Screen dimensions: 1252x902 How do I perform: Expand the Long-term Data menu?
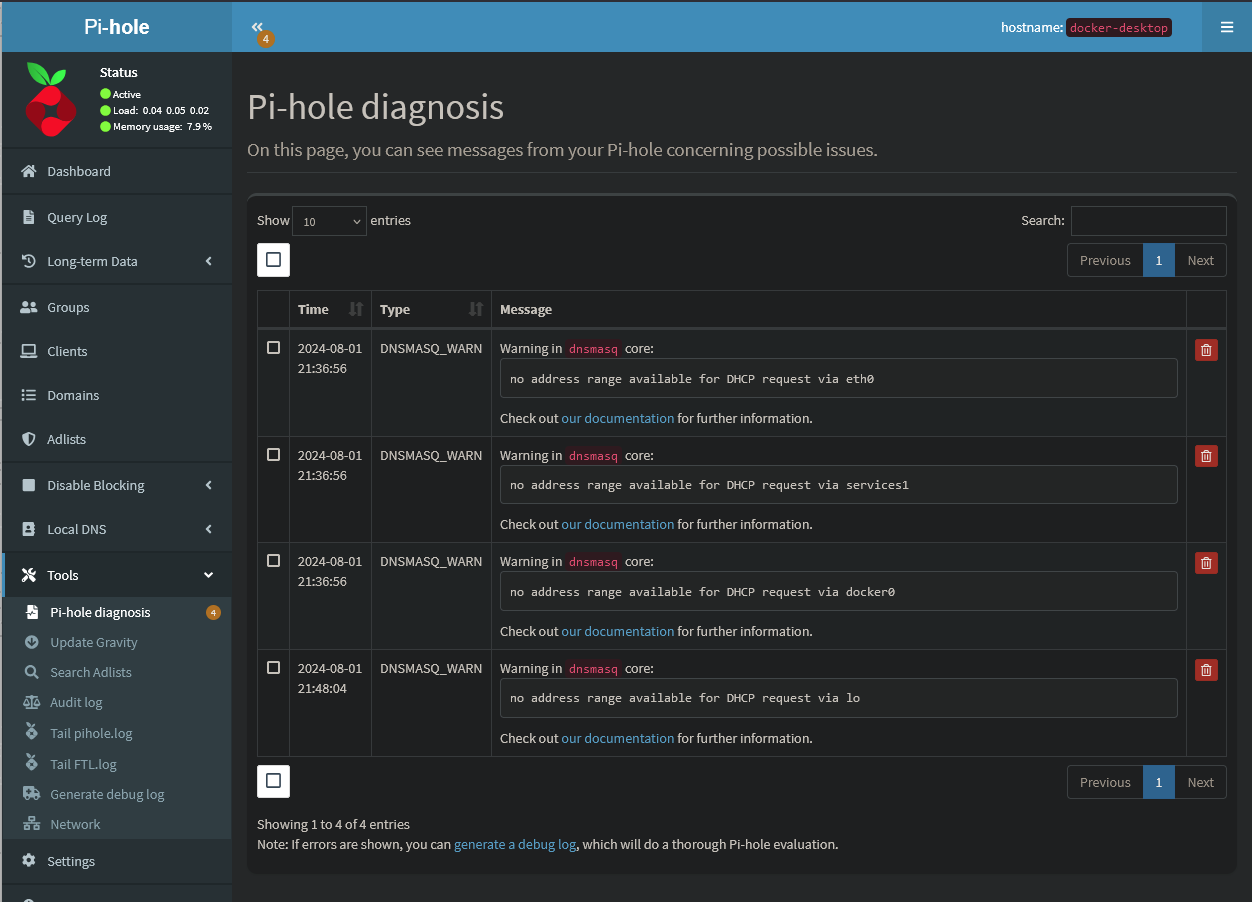(x=95, y=261)
